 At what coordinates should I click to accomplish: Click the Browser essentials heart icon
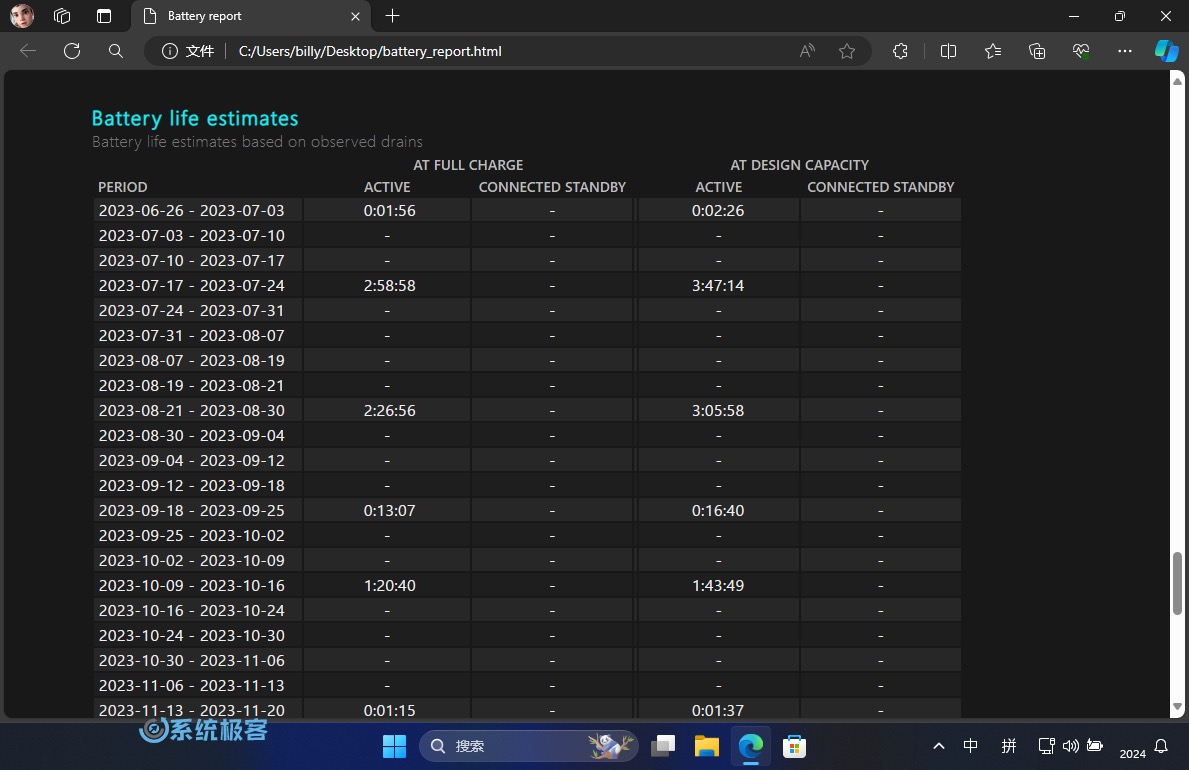tap(1081, 51)
